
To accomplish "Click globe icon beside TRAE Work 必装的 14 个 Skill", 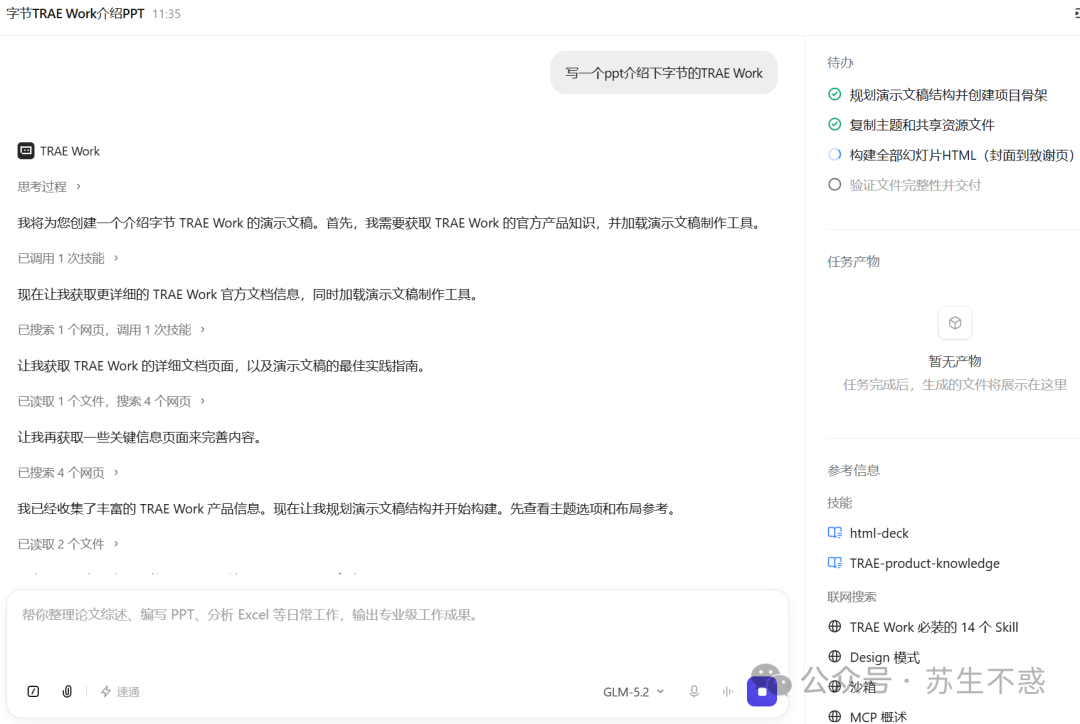I will 835,626.
